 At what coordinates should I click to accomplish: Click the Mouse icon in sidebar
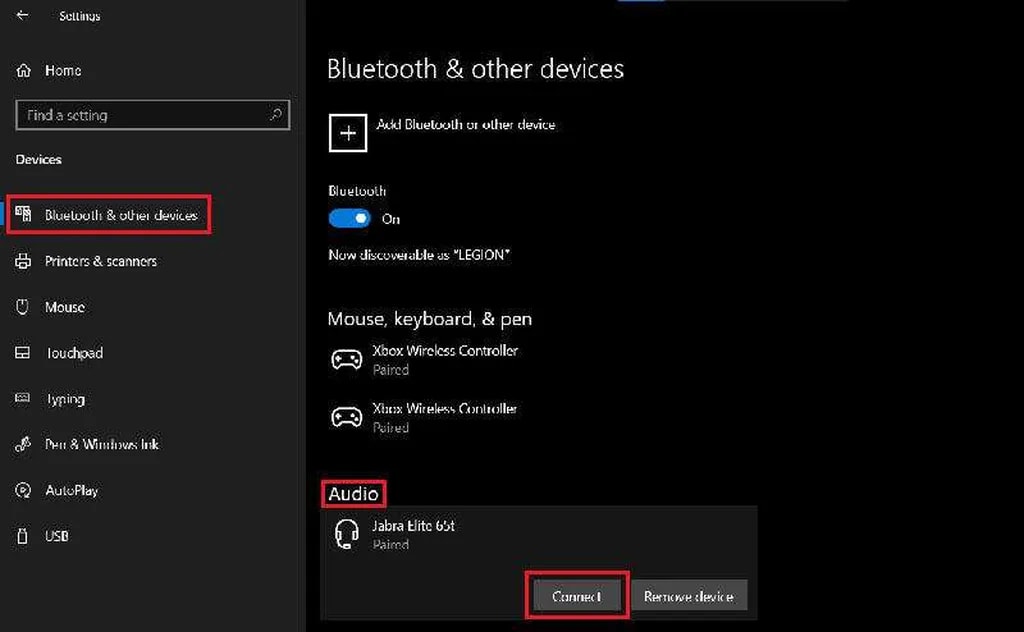click(23, 307)
